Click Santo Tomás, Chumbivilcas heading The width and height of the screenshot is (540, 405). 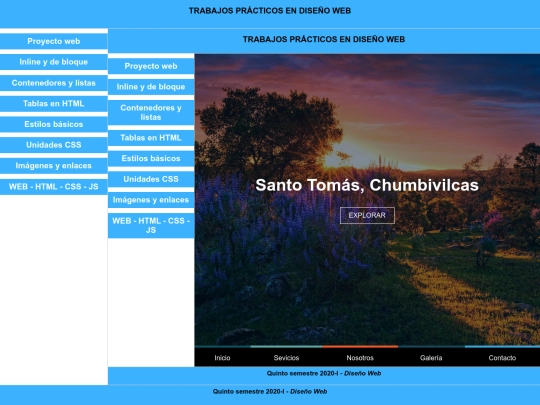[367, 185]
